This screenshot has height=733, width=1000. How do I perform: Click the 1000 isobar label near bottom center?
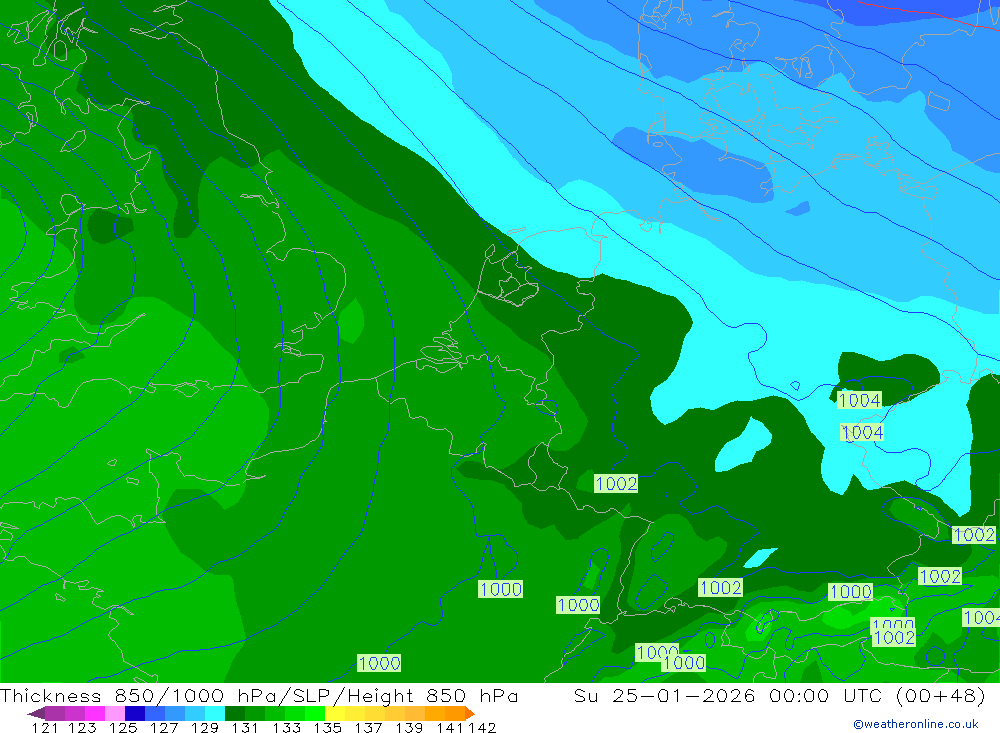pos(379,663)
